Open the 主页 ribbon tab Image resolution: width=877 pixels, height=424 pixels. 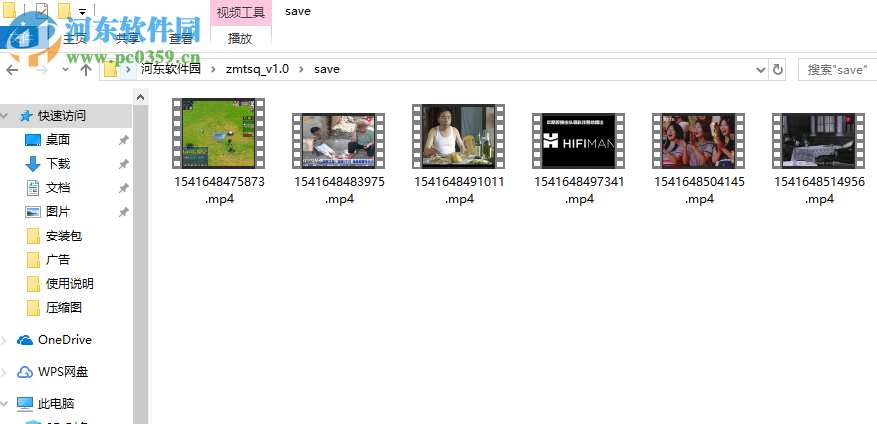74,39
